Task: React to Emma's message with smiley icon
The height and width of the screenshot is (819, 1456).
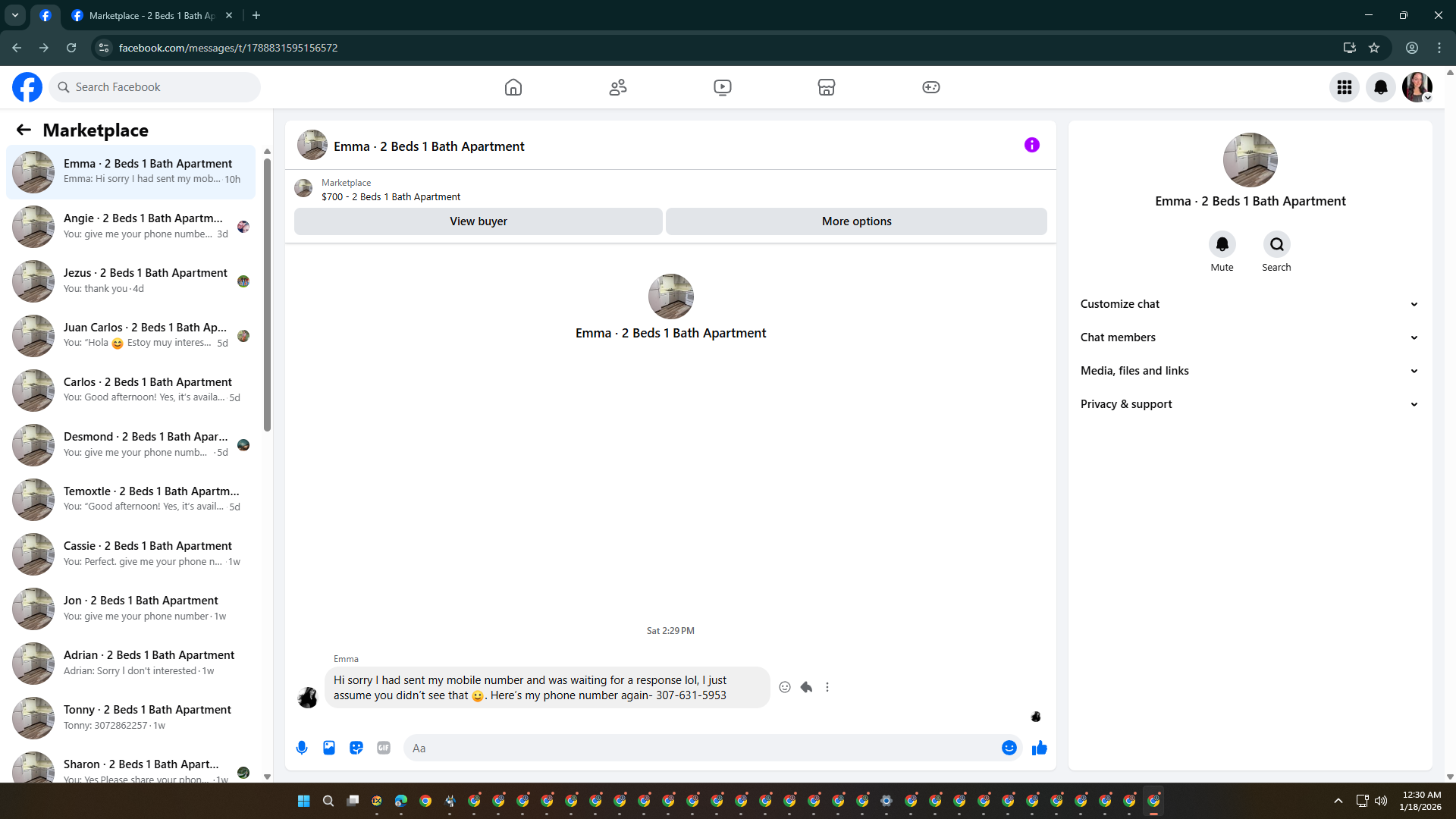Action: [785, 687]
